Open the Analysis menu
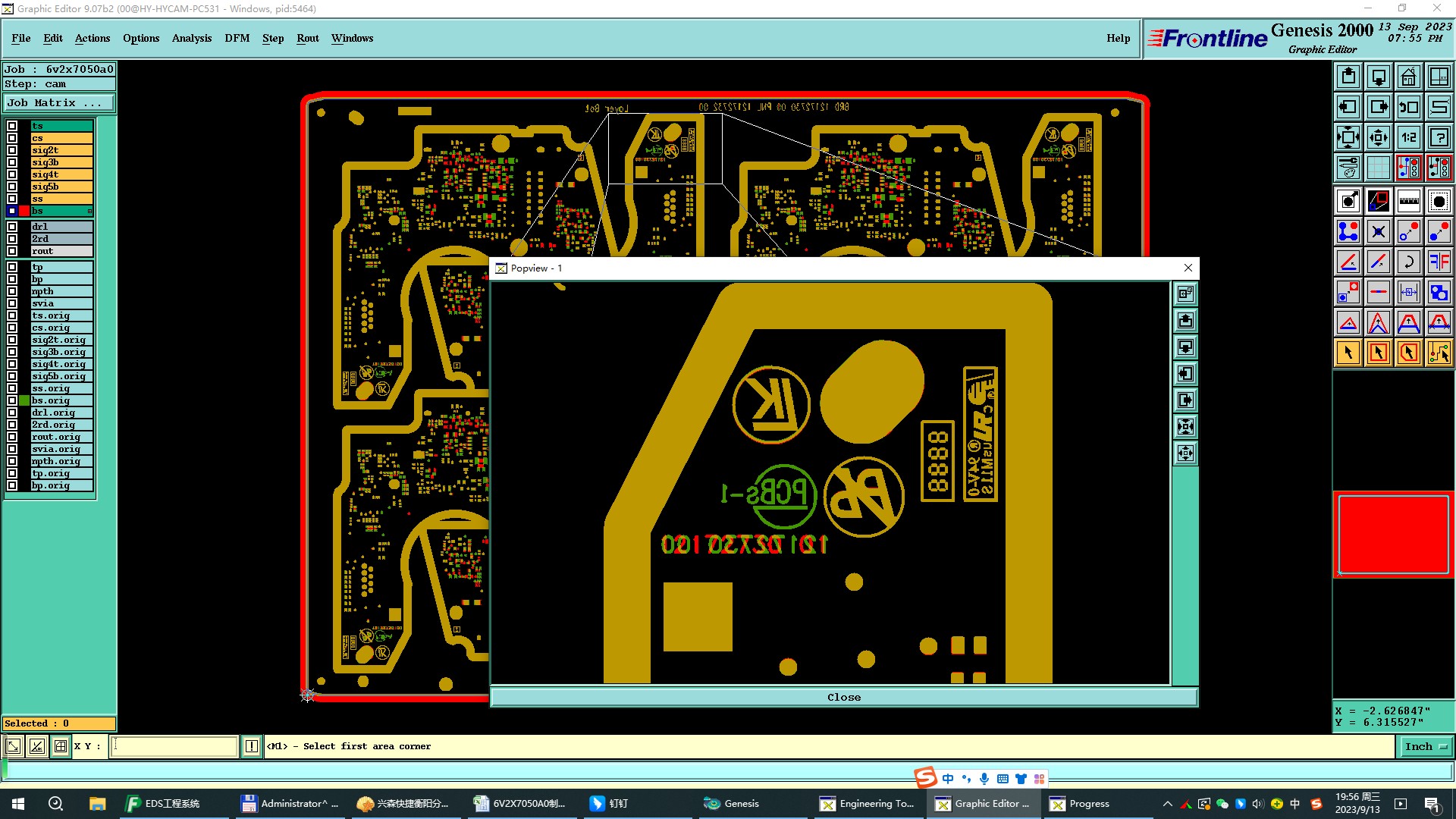This screenshot has width=1456, height=819. coord(191,38)
